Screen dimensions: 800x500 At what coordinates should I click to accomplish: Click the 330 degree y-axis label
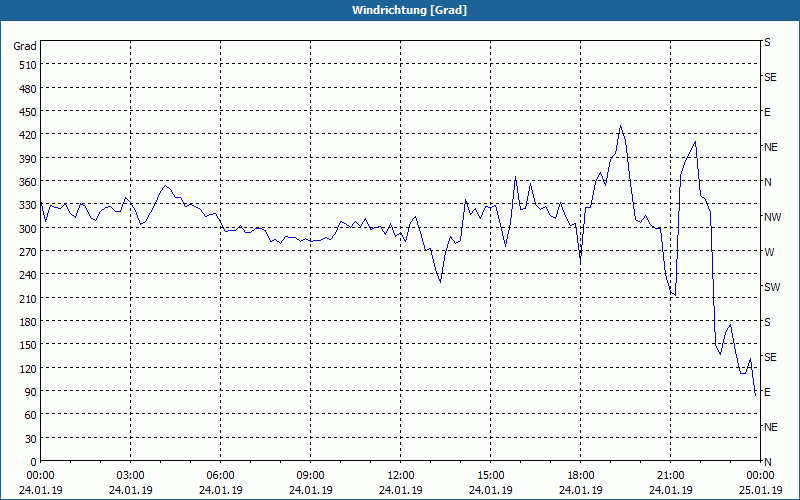[28, 205]
